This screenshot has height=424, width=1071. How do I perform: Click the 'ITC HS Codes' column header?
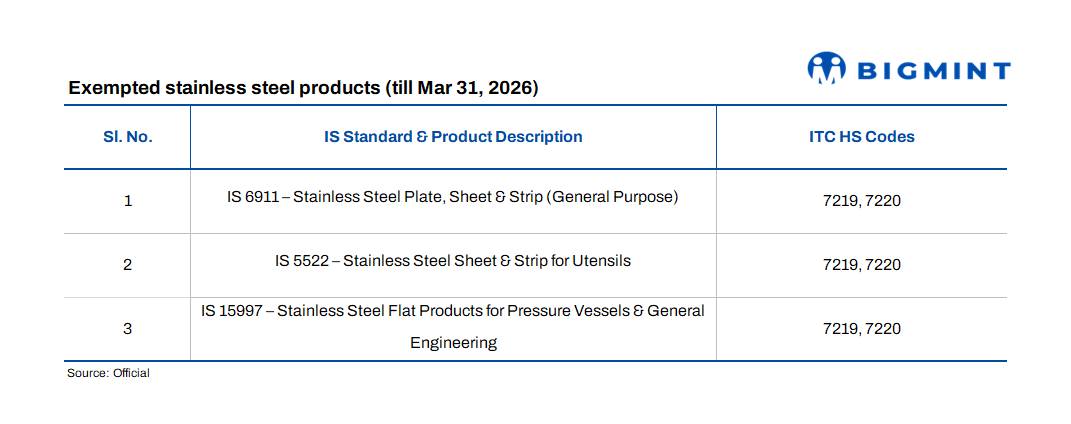[x=861, y=137]
